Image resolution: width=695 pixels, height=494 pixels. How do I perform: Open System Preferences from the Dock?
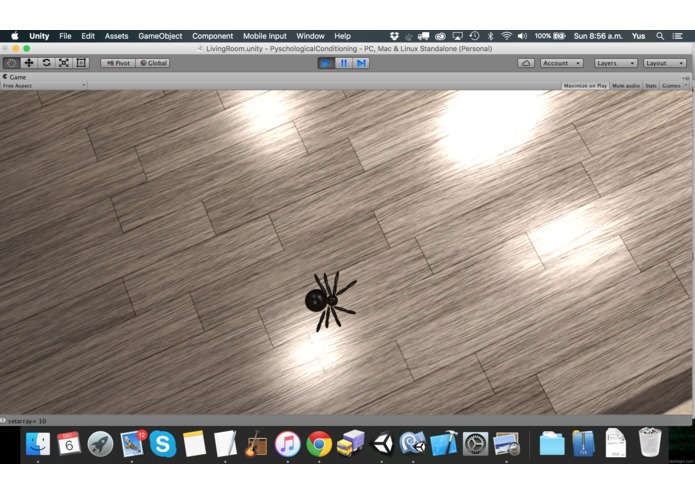pos(475,443)
